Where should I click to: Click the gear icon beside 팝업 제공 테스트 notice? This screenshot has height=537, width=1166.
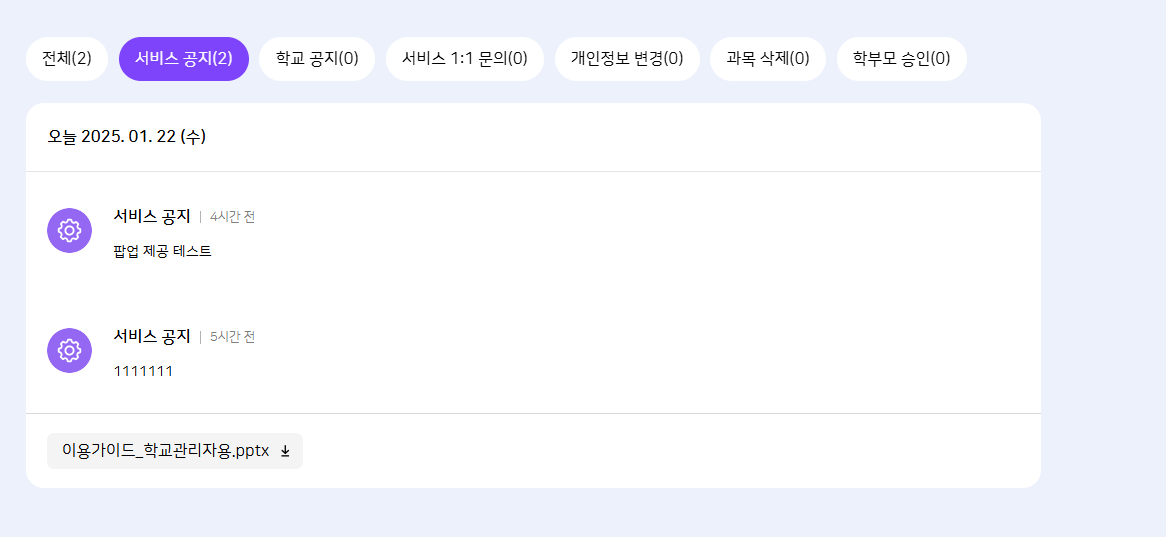pos(69,231)
